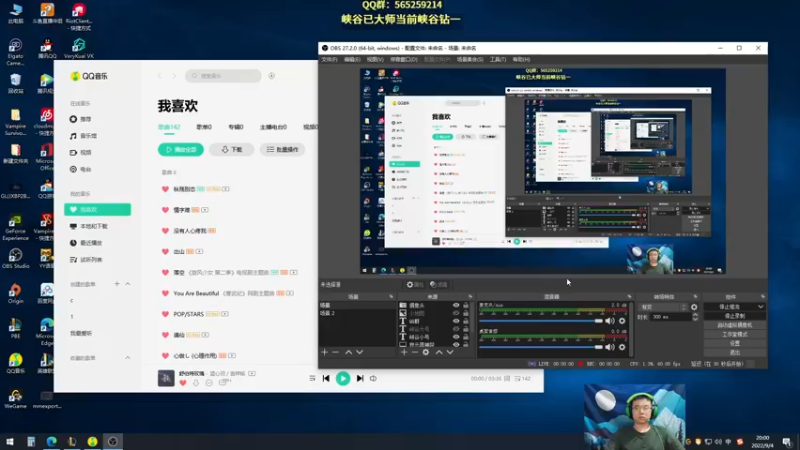The height and width of the screenshot is (450, 800).
Task: Collapse the created playlists section
Action: tap(128, 284)
